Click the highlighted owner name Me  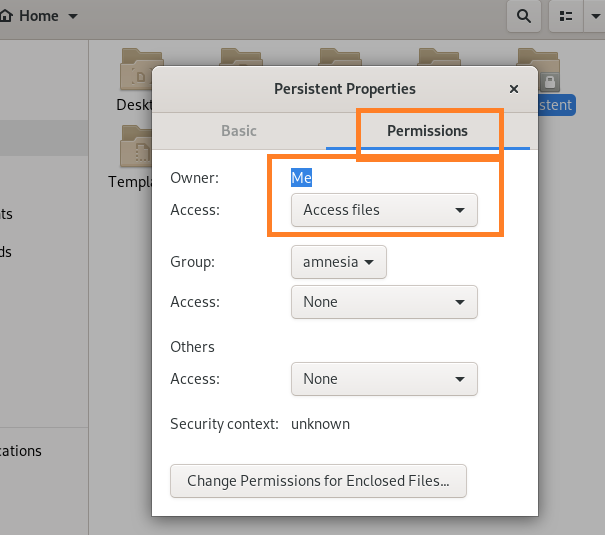click(301, 177)
